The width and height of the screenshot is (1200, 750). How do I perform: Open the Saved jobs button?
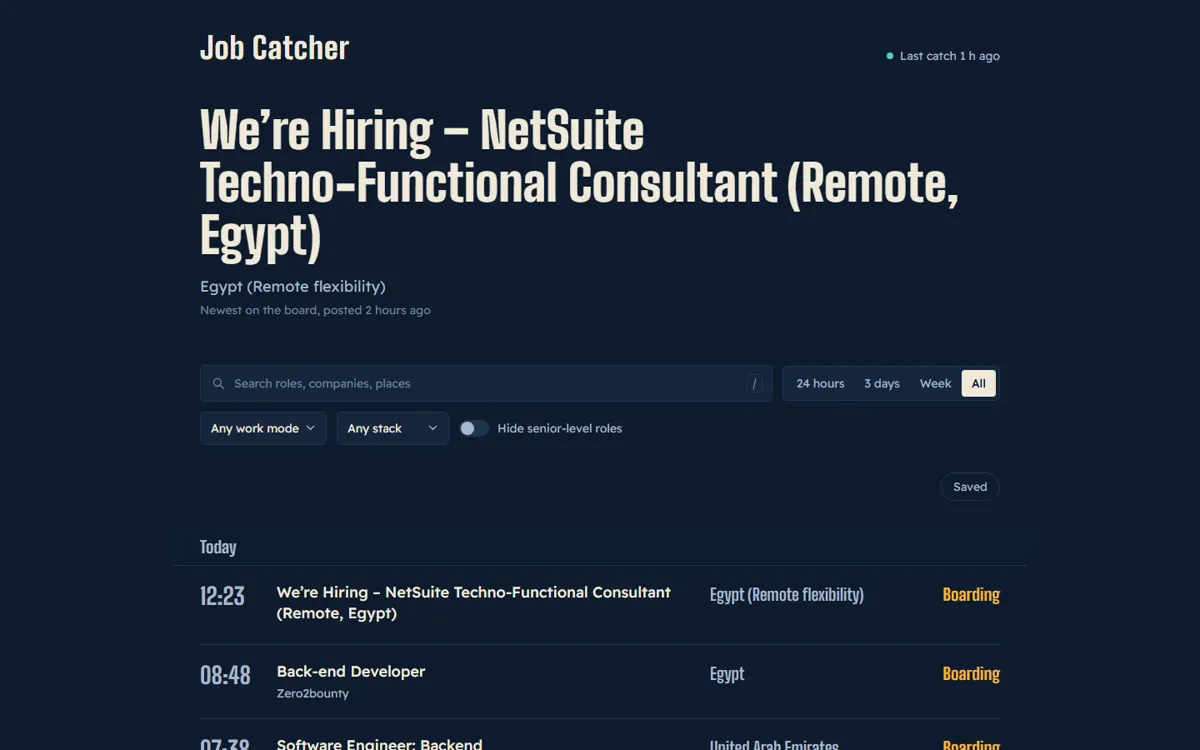[970, 487]
